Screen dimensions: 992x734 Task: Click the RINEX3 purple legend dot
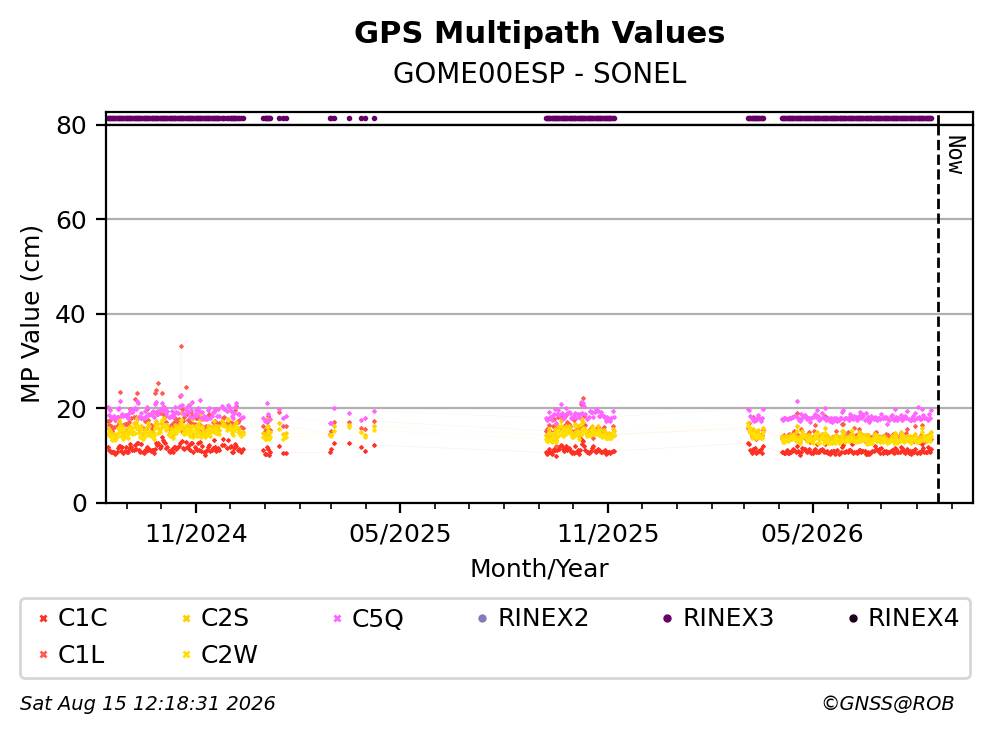[x=667, y=618]
